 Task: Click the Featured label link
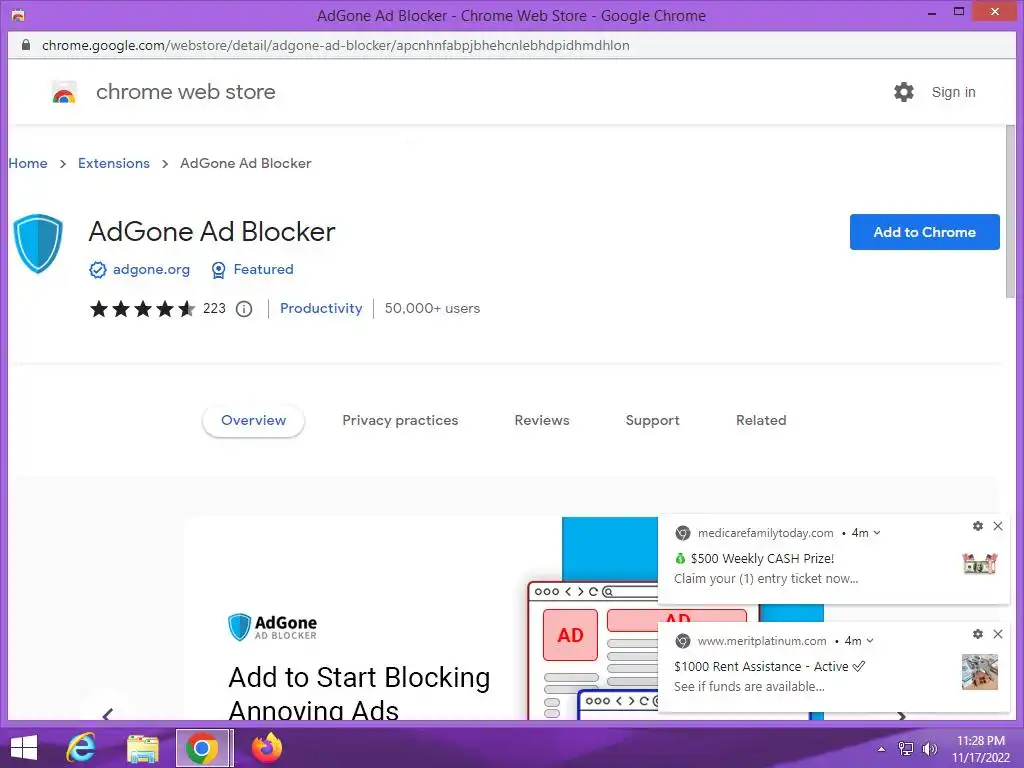pyautogui.click(x=263, y=270)
